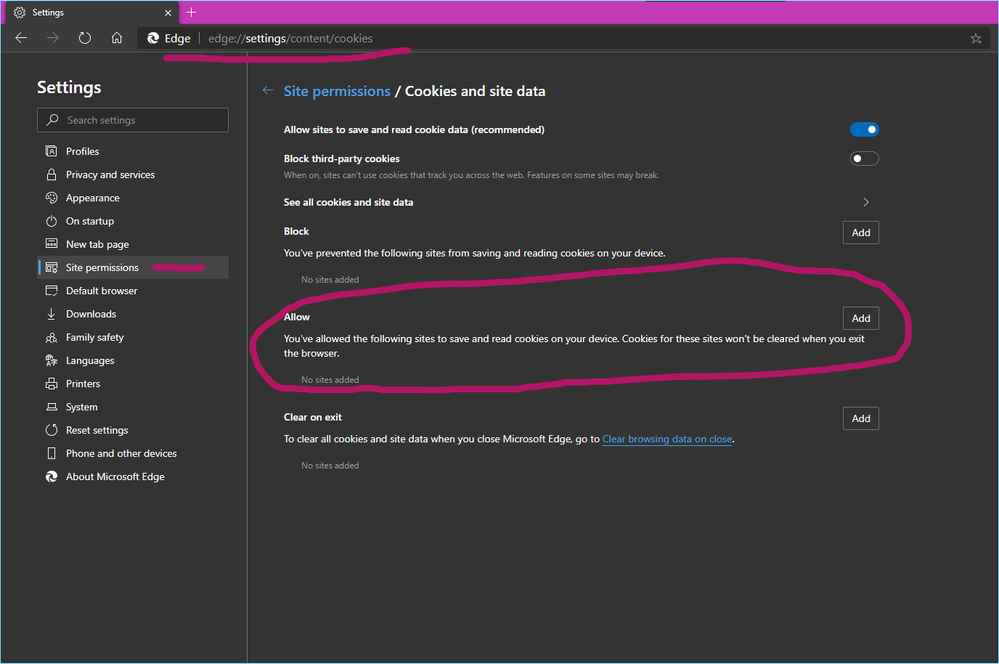
Task: Open Printers settings section
Action: coord(133,384)
